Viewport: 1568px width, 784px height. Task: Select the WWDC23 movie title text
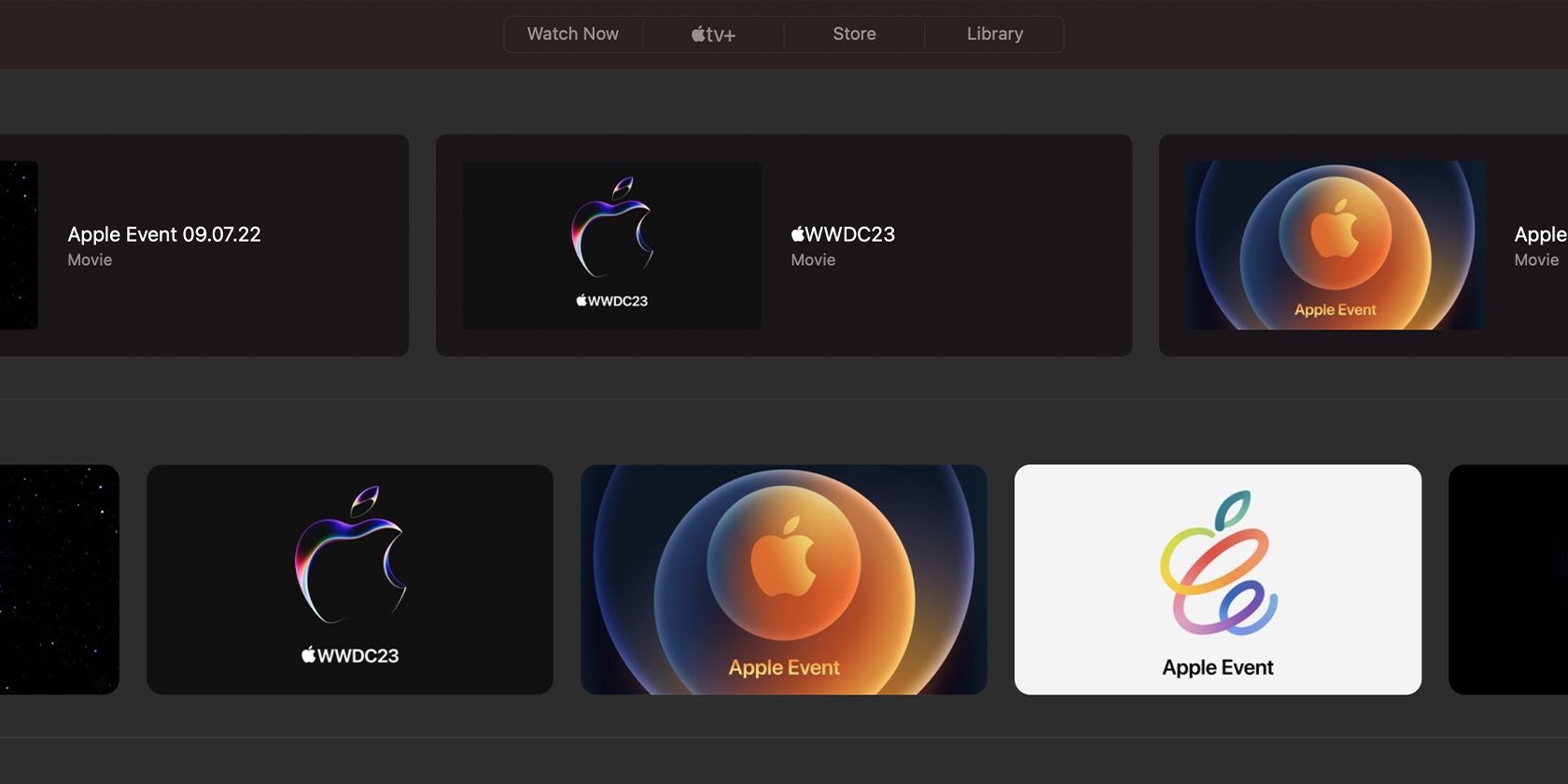pos(843,234)
